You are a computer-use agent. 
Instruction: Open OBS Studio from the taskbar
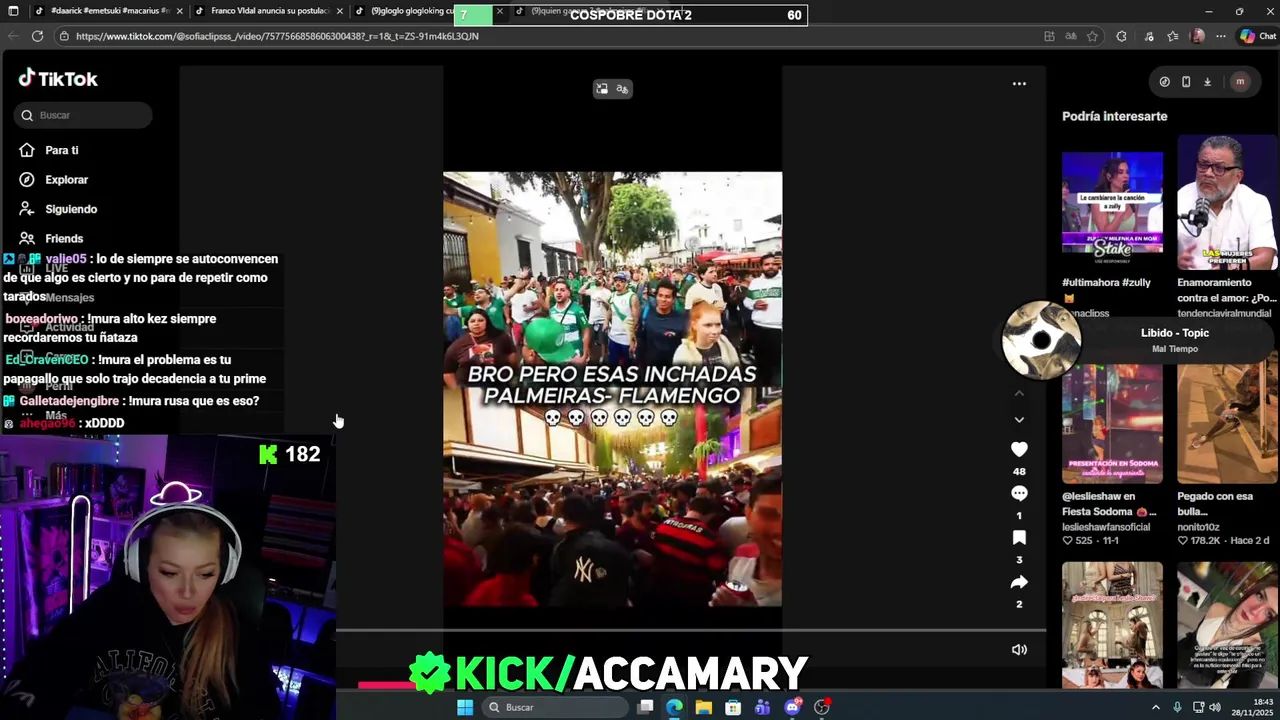[x=822, y=708]
